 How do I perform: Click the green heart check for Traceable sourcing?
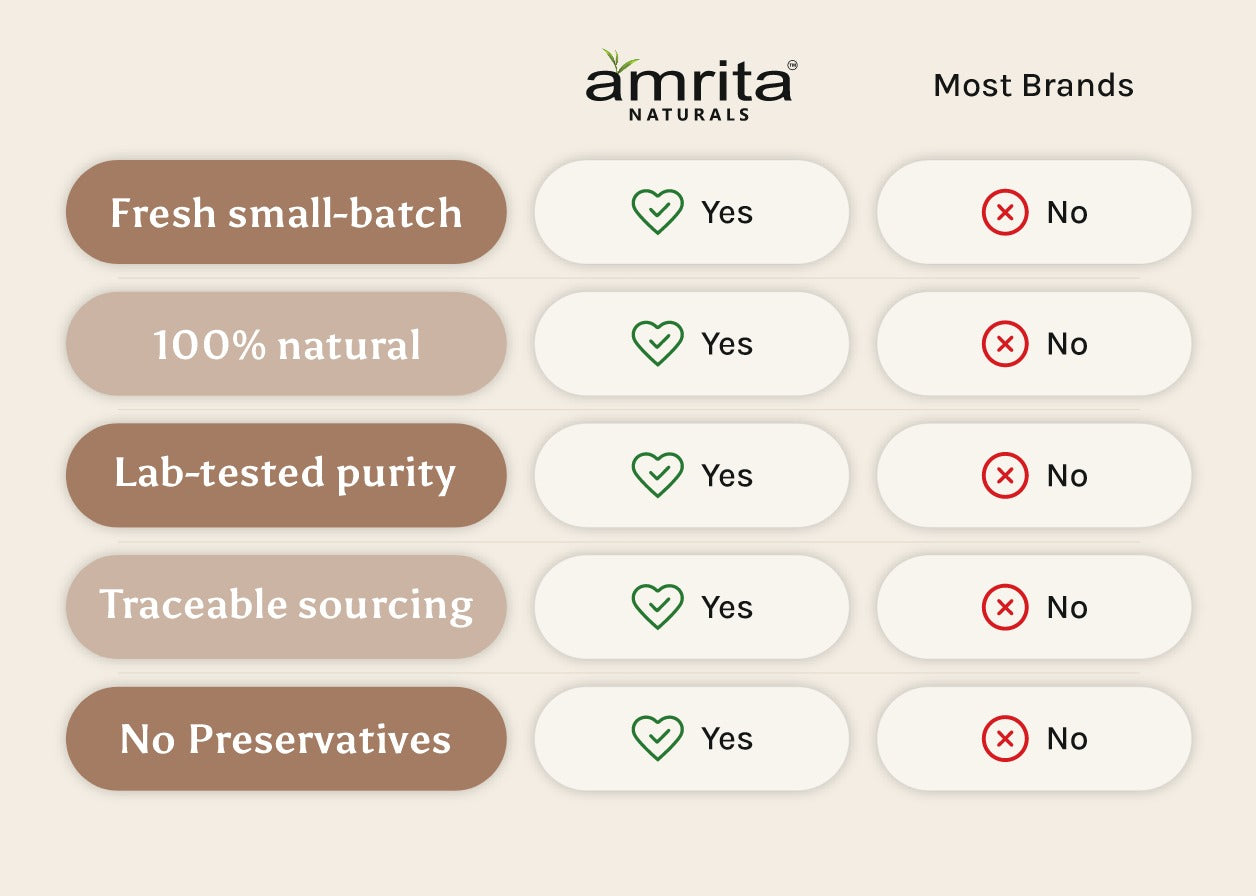pos(657,606)
